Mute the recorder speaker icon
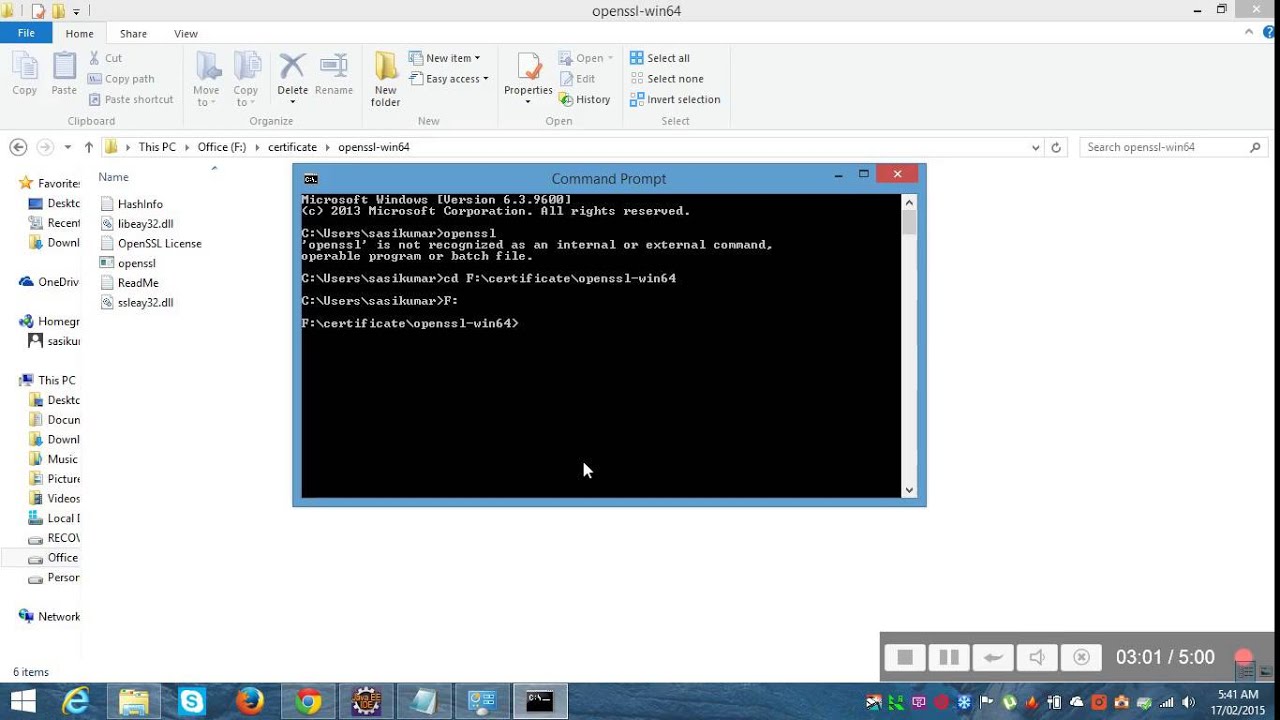 [x=1037, y=657]
